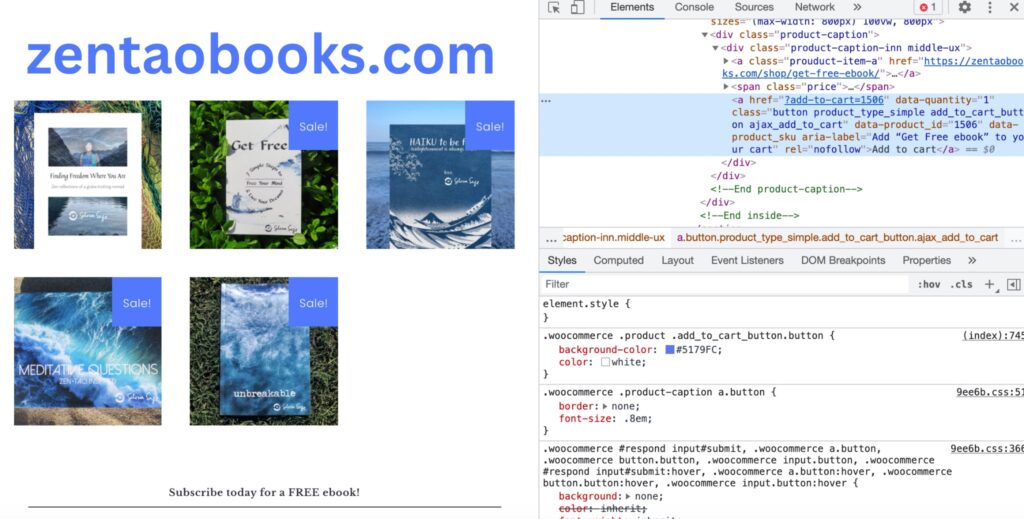
Task: Click the zentaobooks.com site title
Action: pyautogui.click(x=260, y=55)
